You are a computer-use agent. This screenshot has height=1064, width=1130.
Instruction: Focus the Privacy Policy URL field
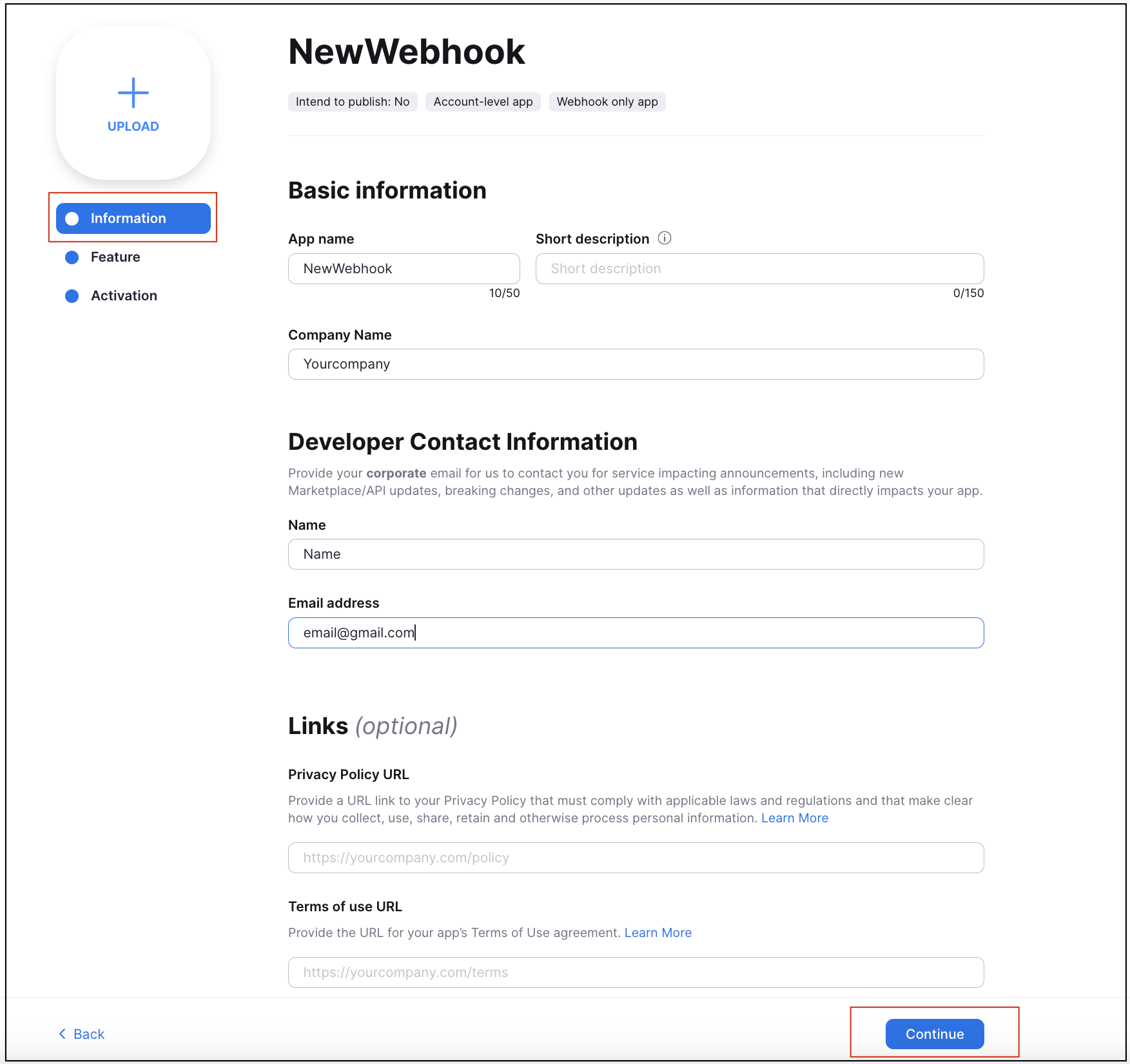(x=636, y=858)
